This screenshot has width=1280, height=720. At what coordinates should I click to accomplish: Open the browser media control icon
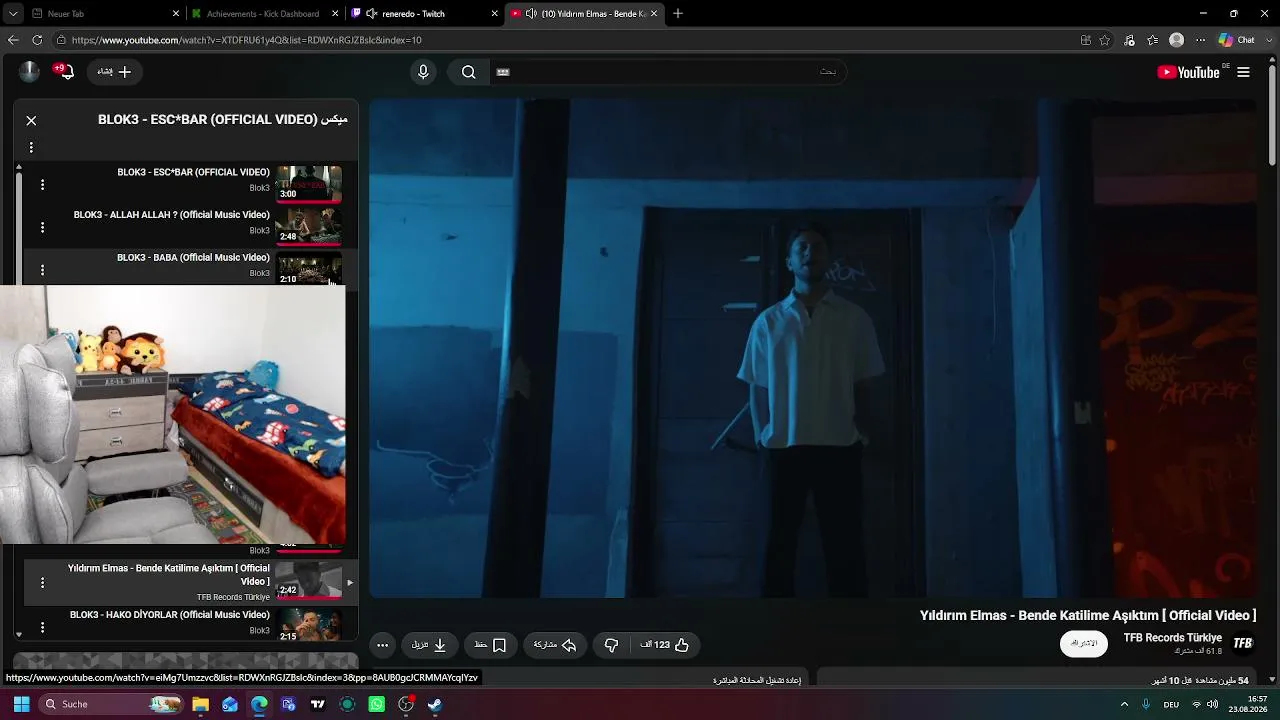coord(1129,40)
